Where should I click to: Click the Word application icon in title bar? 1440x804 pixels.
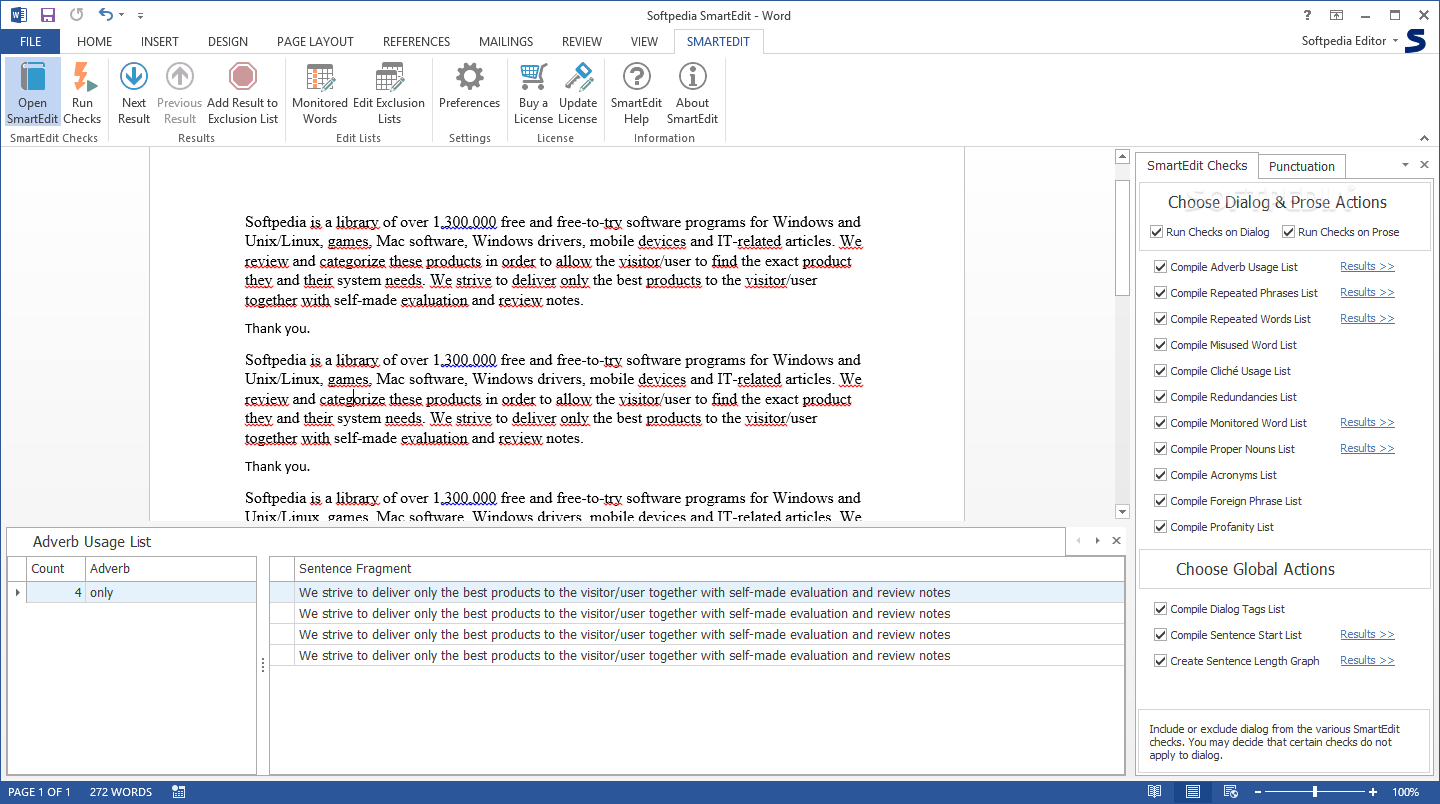[19, 15]
